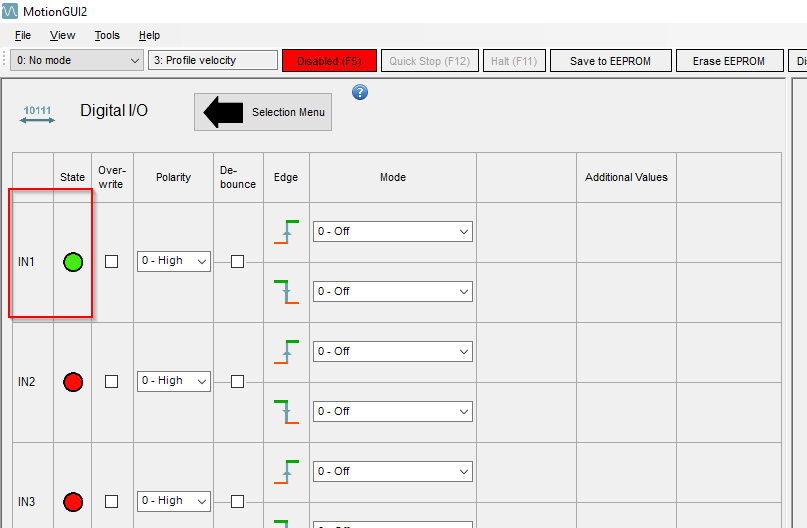This screenshot has height=528, width=807.
Task: Open the IN3 Polarity dropdown
Action: (173, 501)
